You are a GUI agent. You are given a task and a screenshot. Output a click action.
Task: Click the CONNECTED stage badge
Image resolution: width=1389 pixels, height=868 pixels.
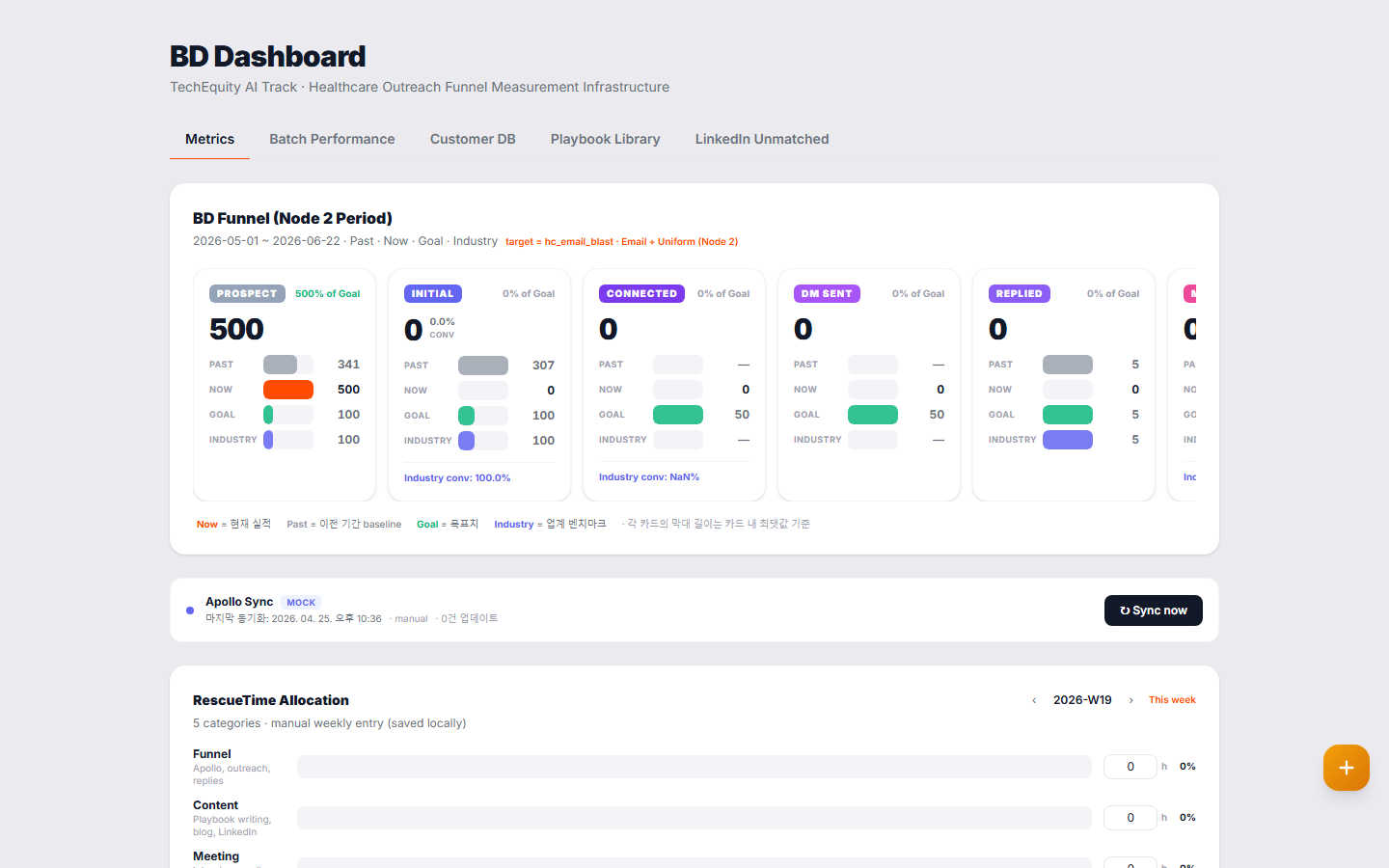(641, 293)
